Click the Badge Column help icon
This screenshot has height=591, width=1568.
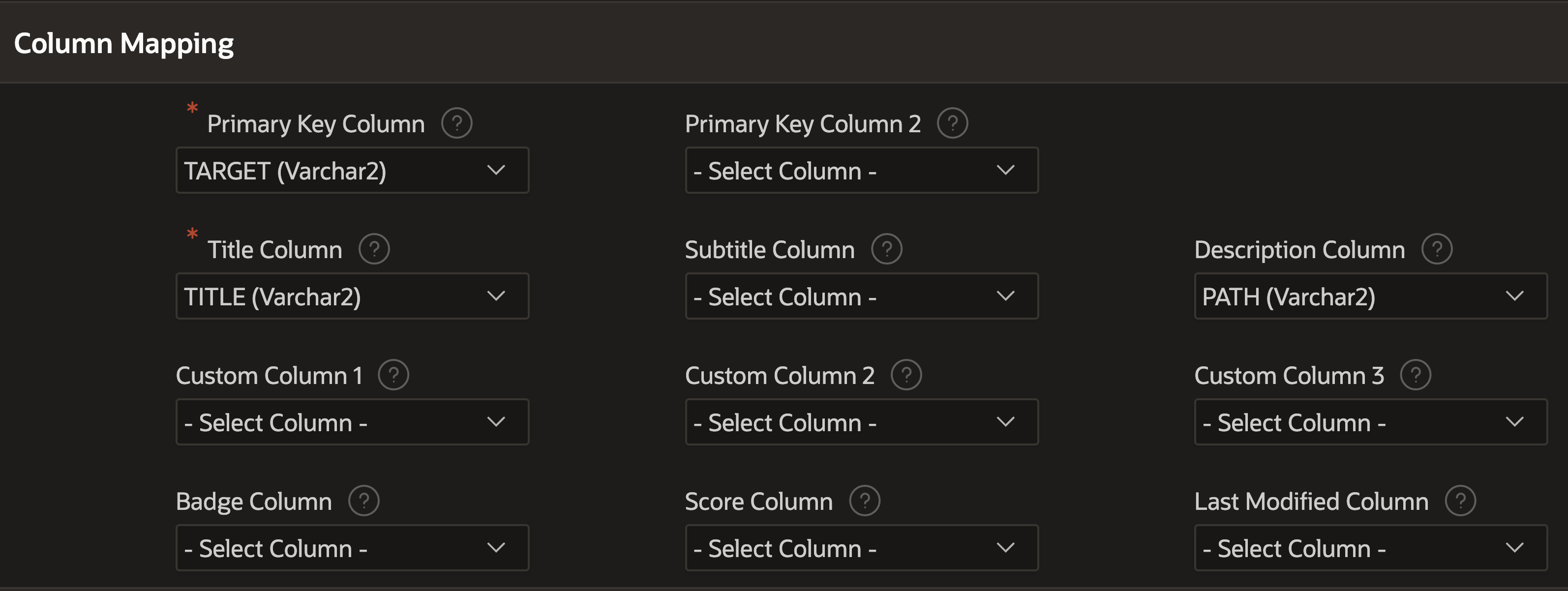coord(364,502)
